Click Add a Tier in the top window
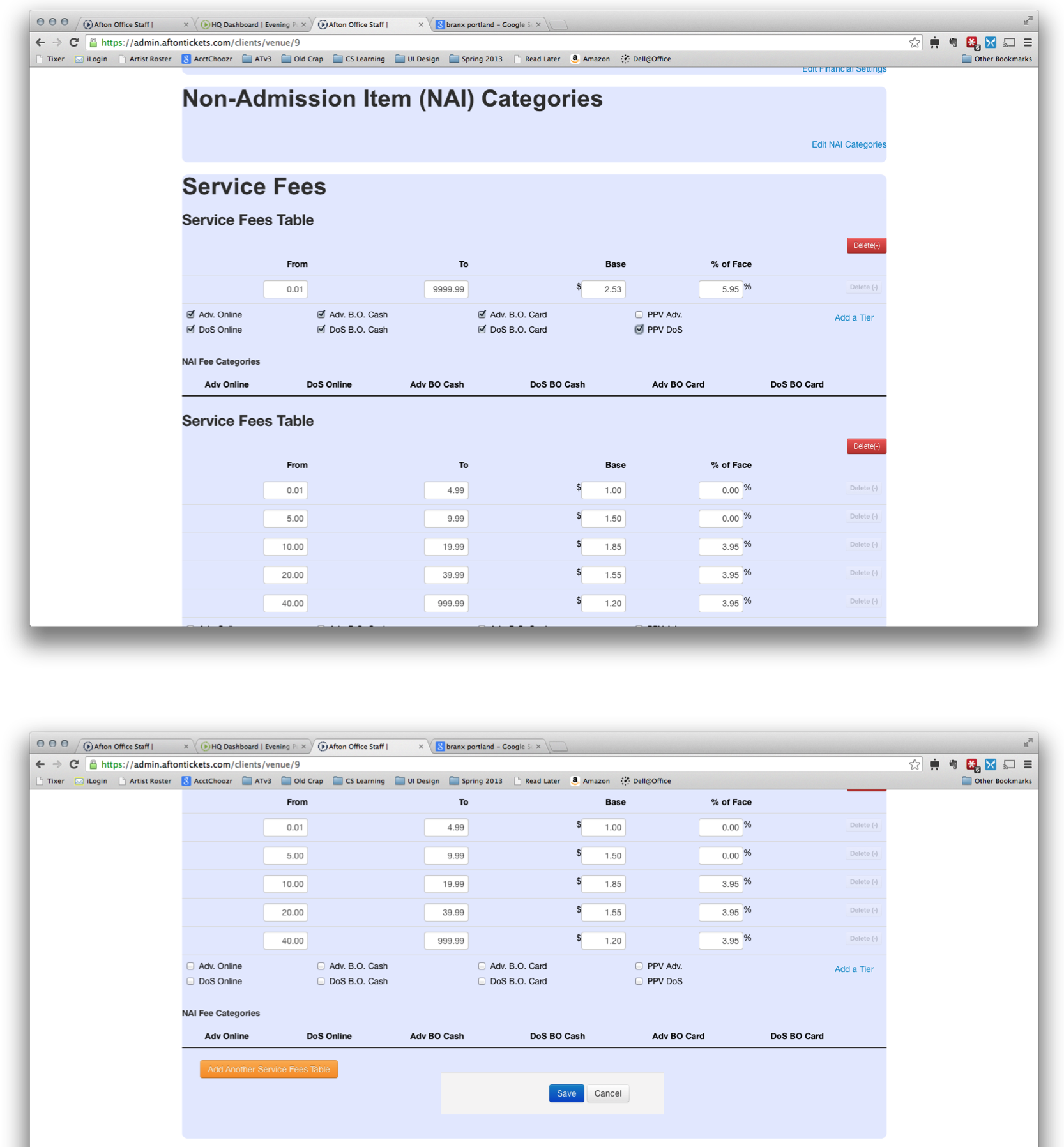This screenshot has width=1064, height=1147. tap(854, 317)
